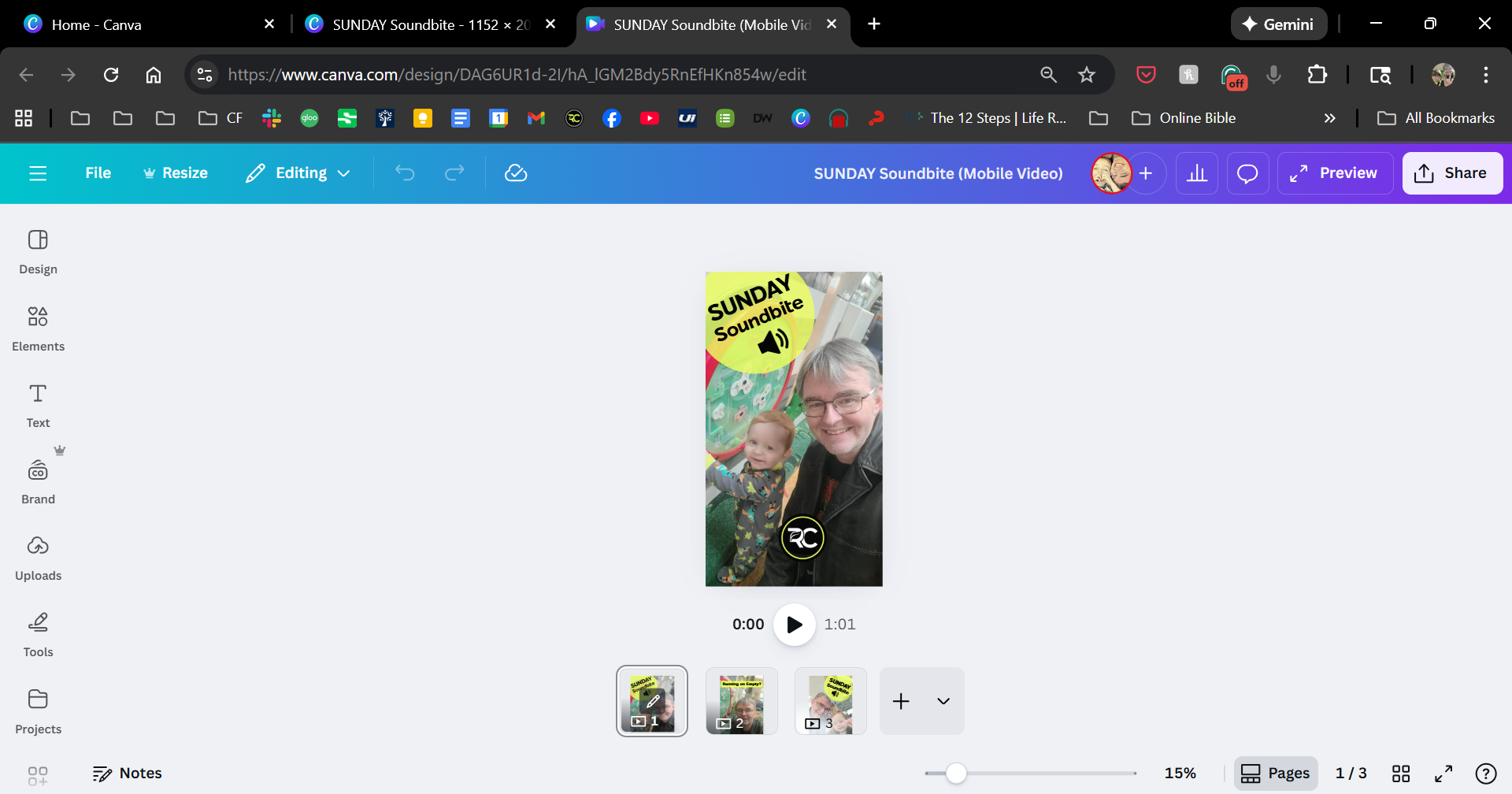The height and width of the screenshot is (794, 1512).
Task: Enter fullscreen presentation mode
Action: (1443, 774)
